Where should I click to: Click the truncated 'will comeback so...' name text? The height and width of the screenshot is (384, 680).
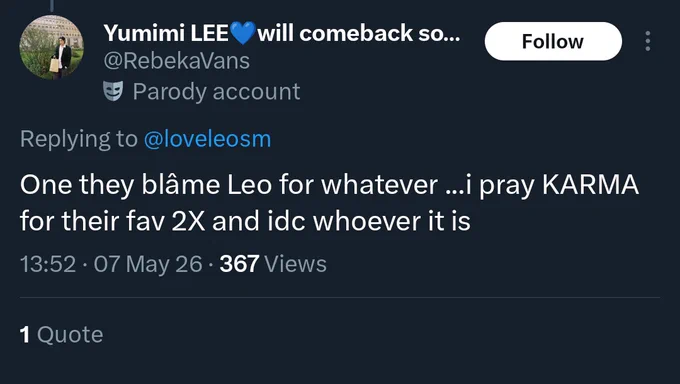coord(359,33)
